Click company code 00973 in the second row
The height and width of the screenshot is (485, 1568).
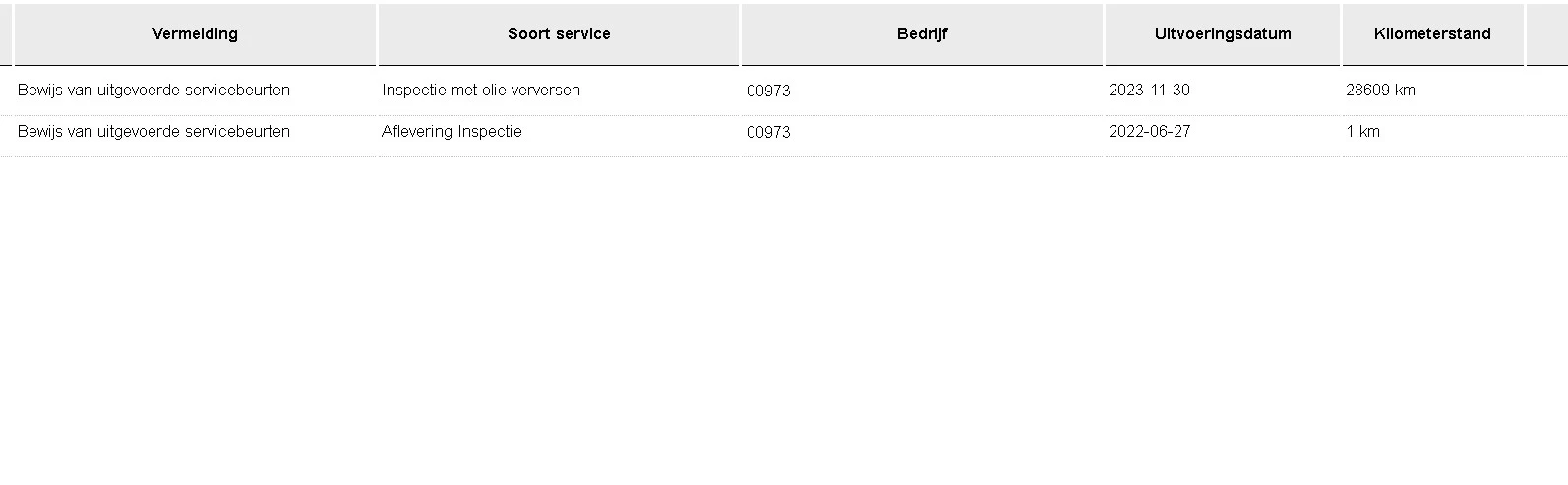pos(768,133)
